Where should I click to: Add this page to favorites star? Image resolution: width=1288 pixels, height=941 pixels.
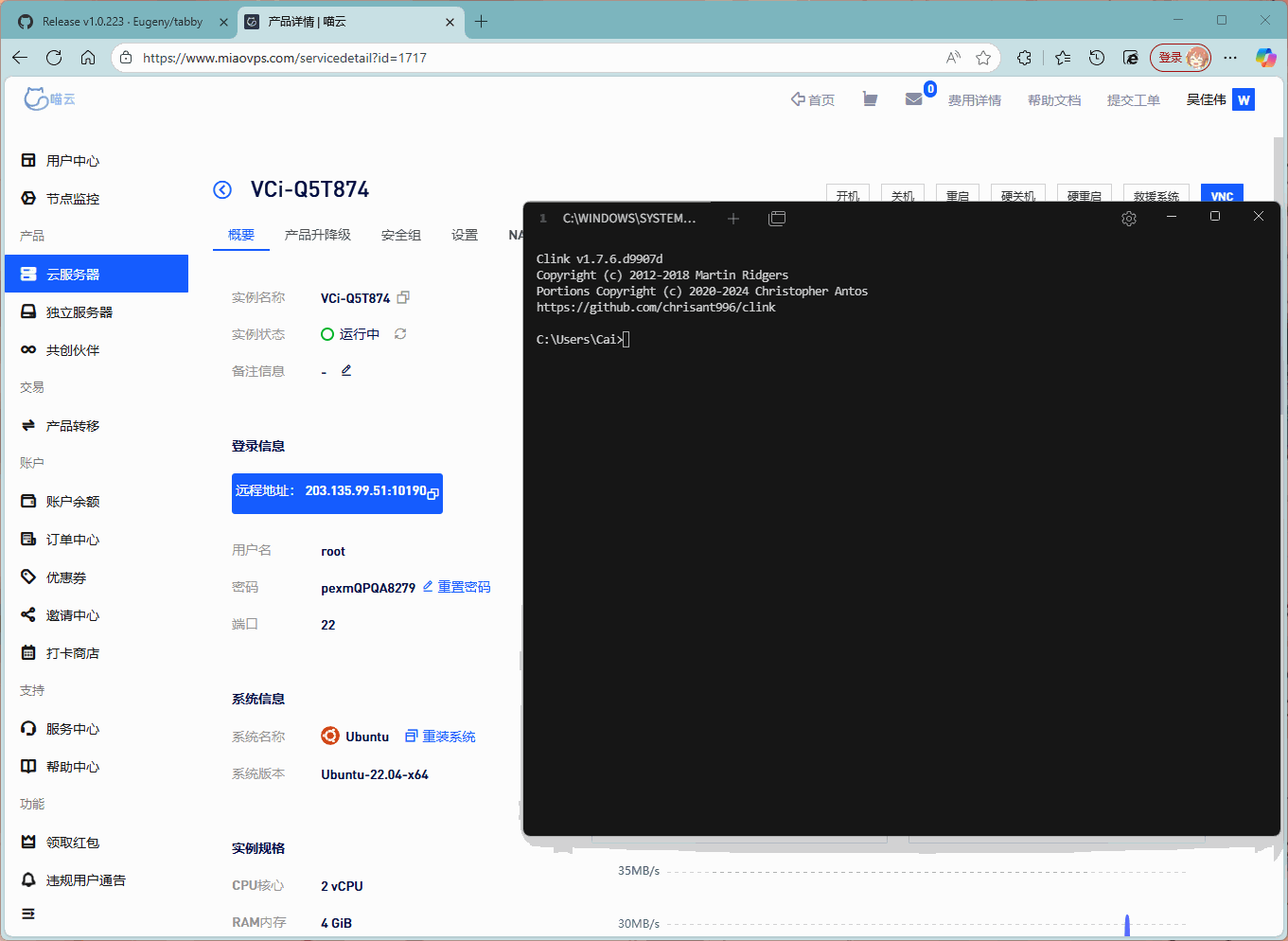click(983, 58)
